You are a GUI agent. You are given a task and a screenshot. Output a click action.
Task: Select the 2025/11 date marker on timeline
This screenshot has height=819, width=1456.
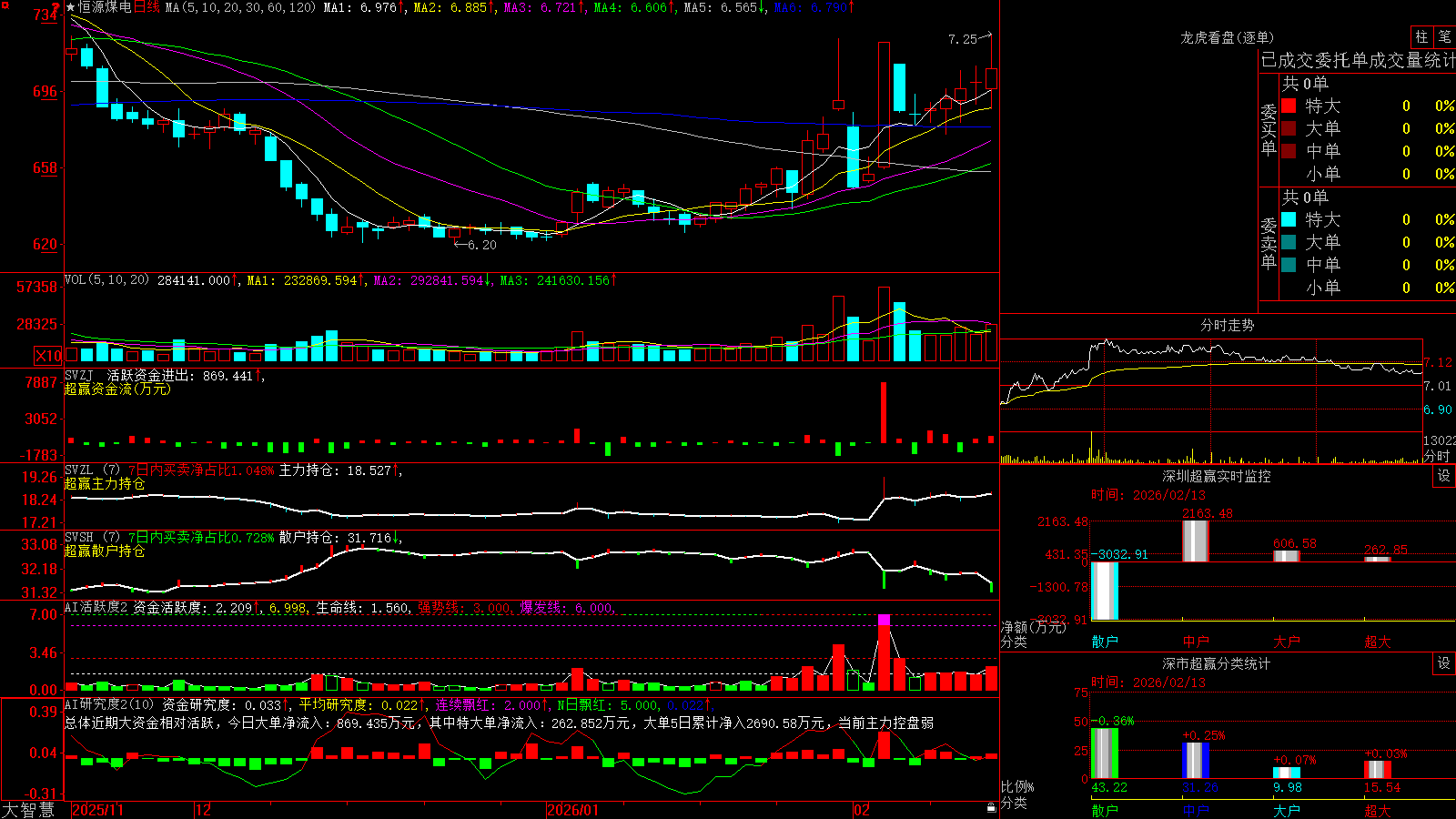pos(97,810)
